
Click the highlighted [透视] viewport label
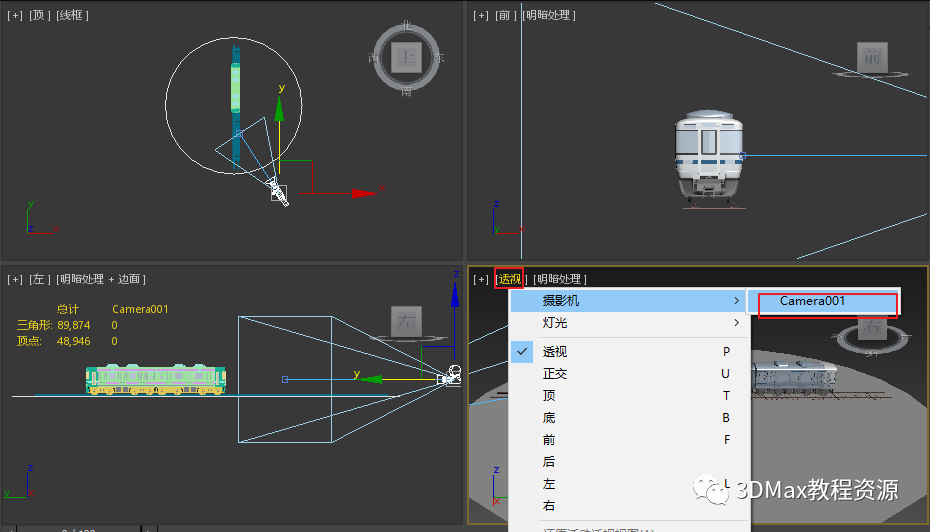pos(510,279)
